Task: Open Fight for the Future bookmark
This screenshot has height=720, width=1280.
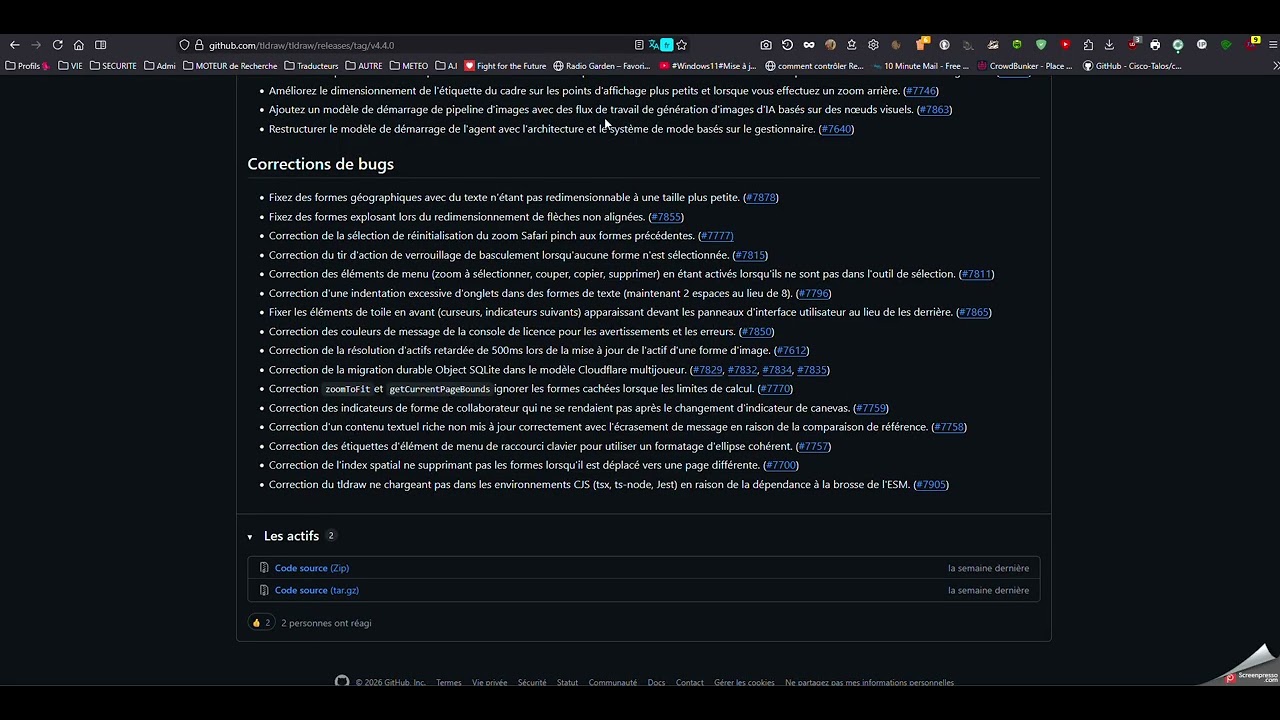Action: [x=505, y=66]
